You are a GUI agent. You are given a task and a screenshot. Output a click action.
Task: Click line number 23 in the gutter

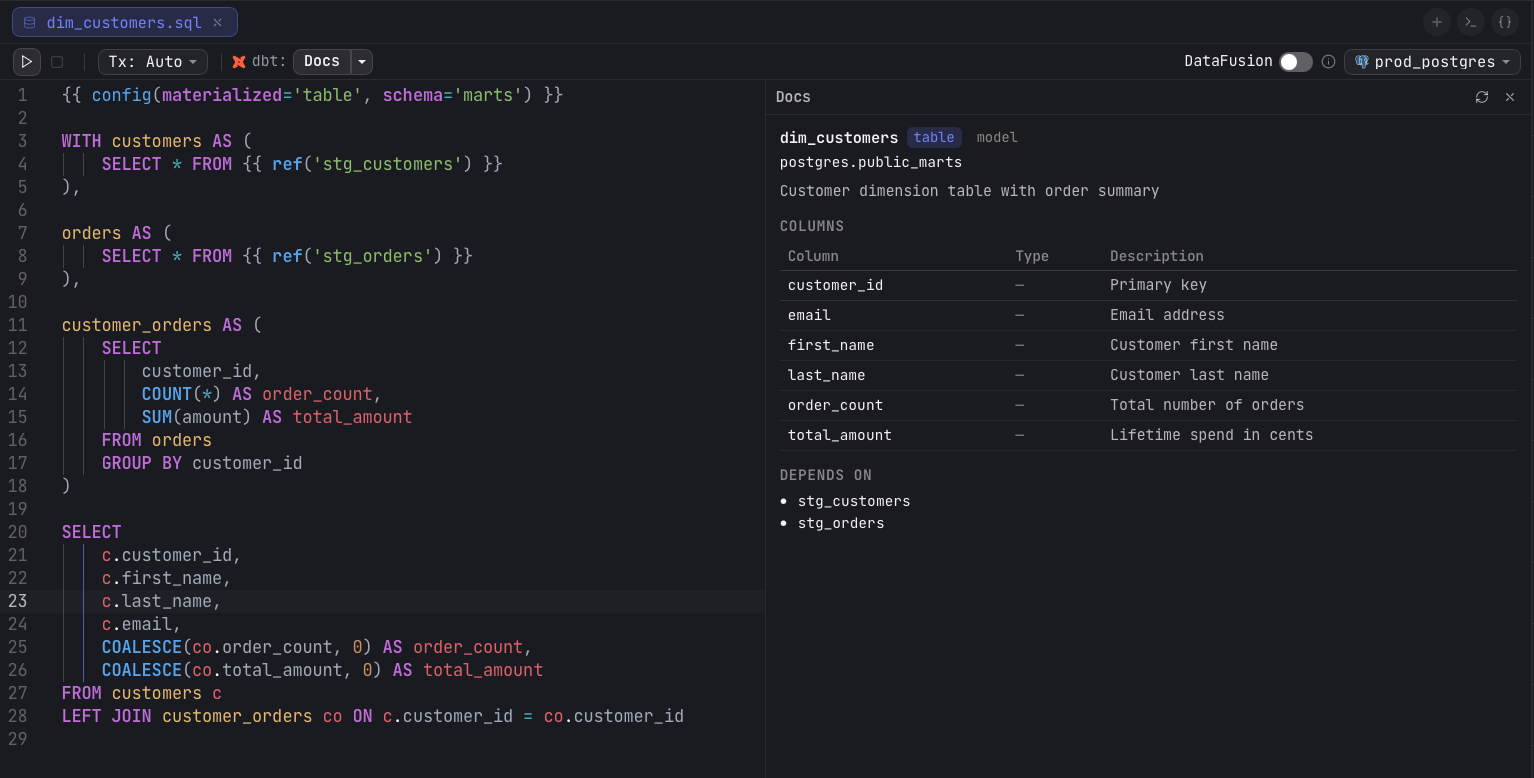(x=18, y=601)
